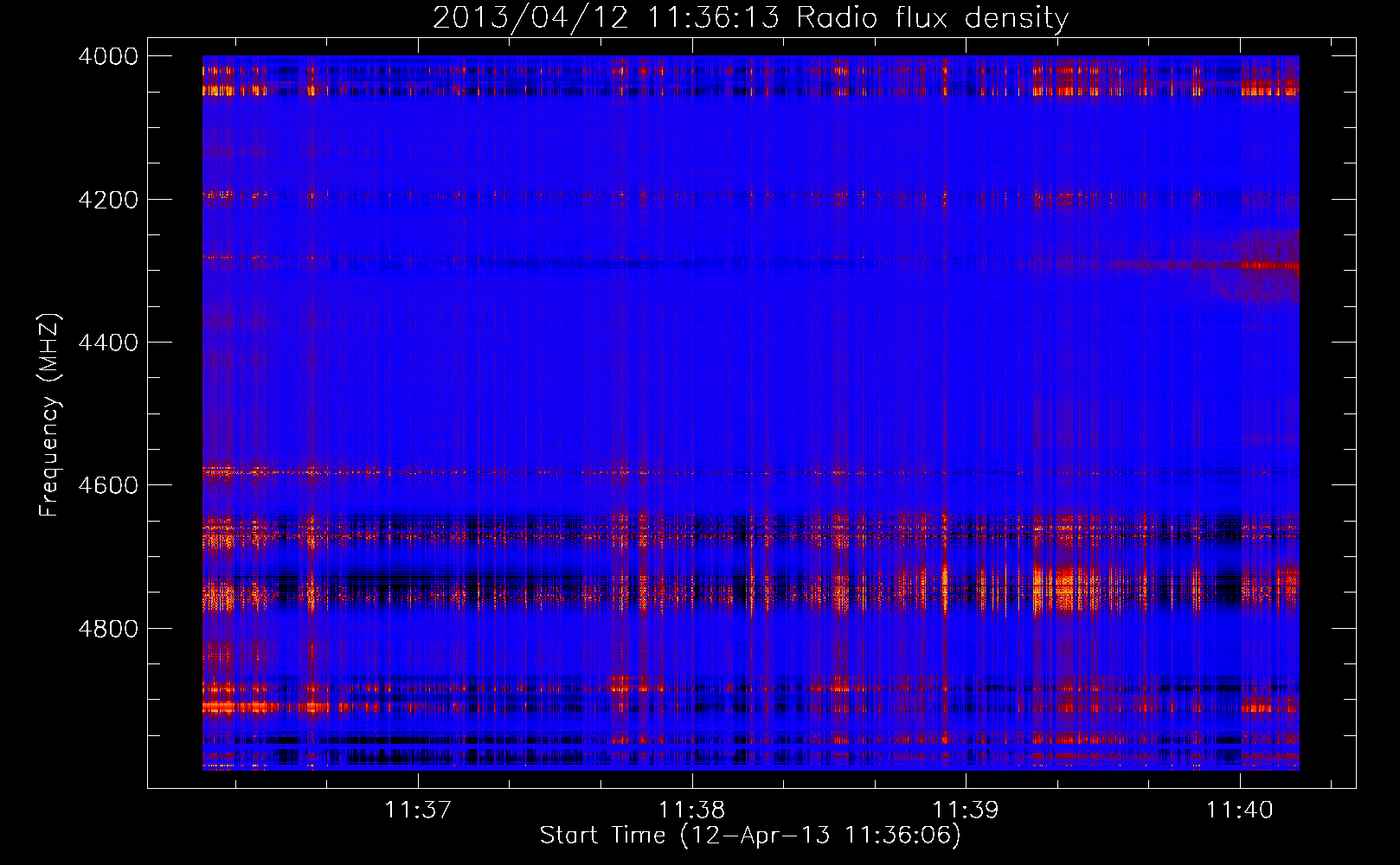Click the 4800 frequency axis label
The width and height of the screenshot is (1400, 865).
tap(108, 628)
